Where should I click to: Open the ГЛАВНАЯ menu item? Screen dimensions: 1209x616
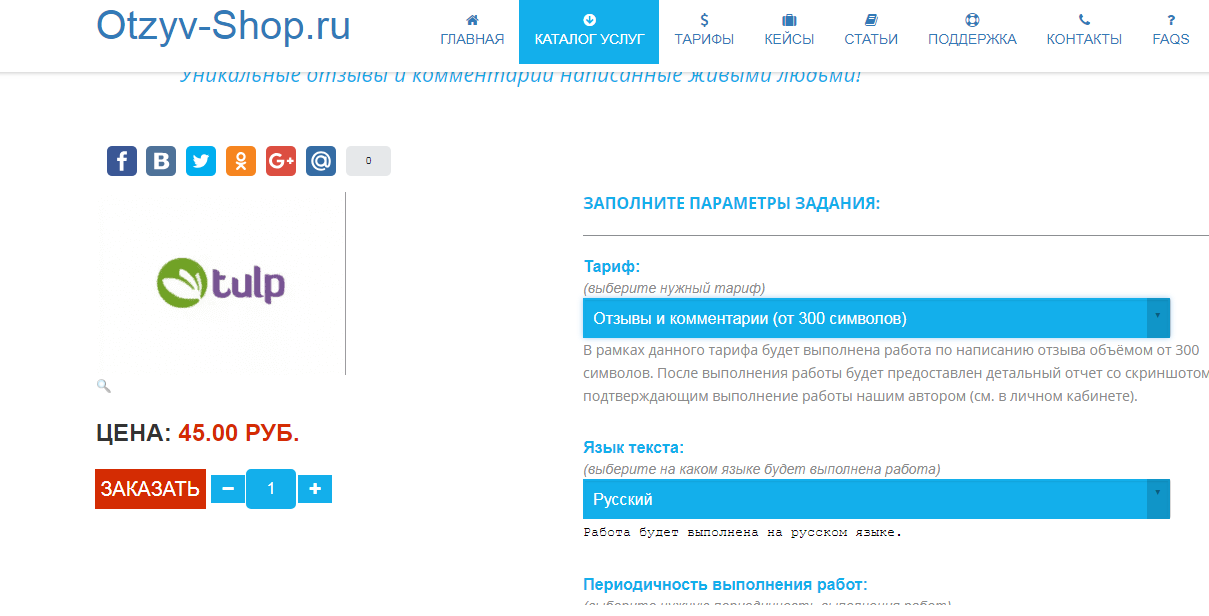472,32
